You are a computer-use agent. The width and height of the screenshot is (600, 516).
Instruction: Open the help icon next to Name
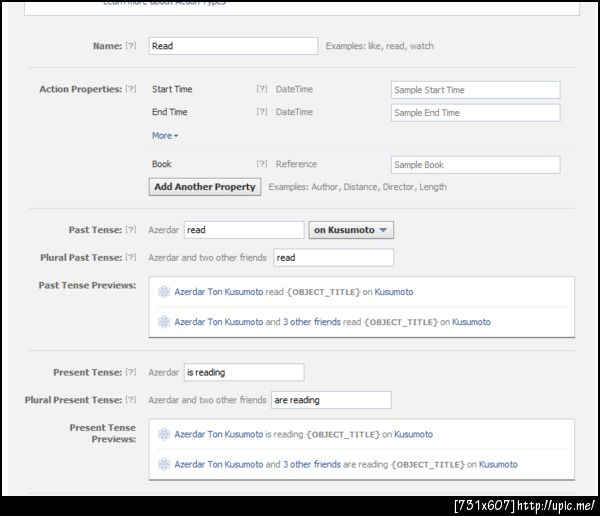(131, 46)
